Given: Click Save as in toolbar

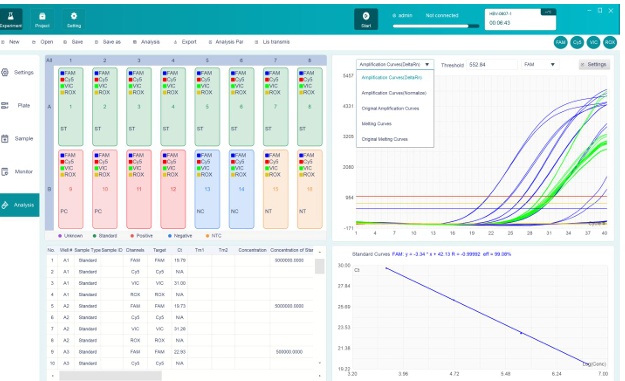Looking at the screenshot, I should tap(108, 42).
